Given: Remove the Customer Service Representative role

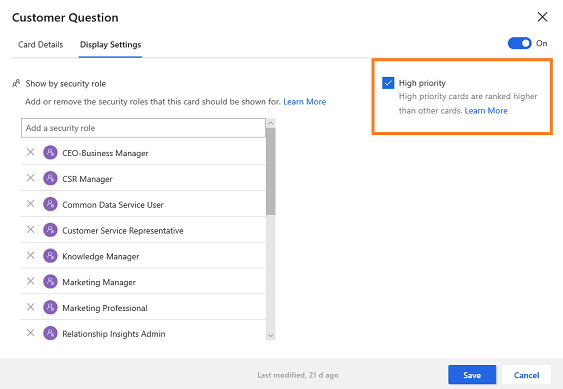Looking at the screenshot, I should 31,230.
